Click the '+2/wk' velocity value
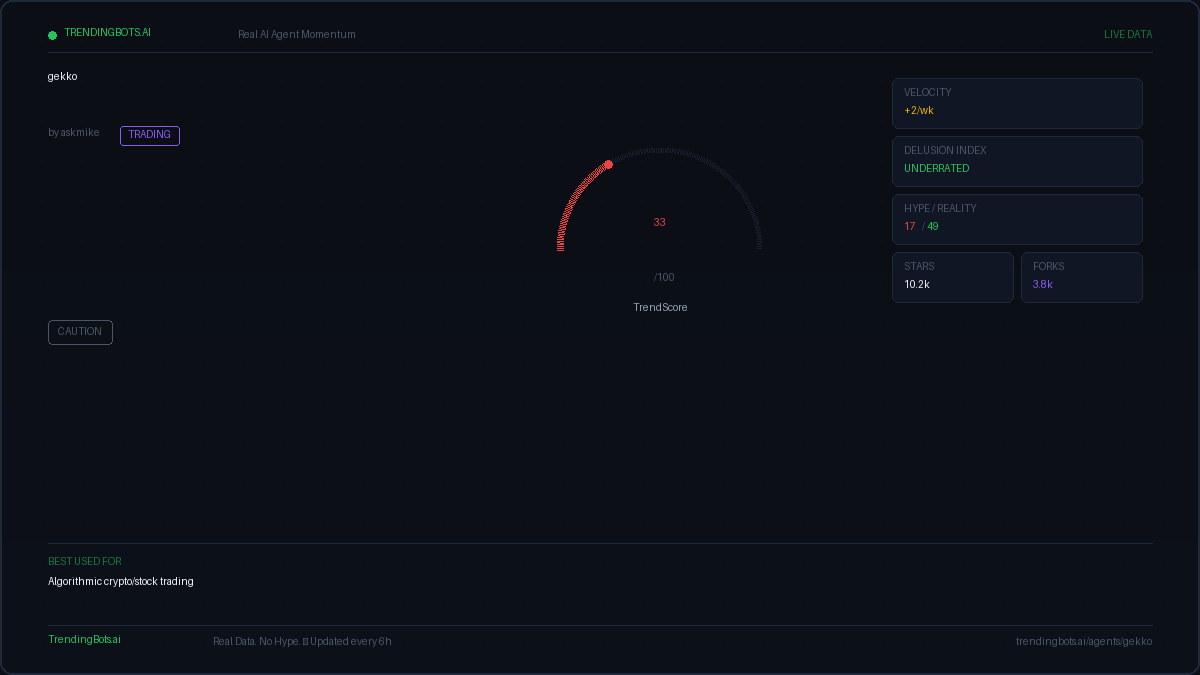This screenshot has height=675, width=1200. (919, 111)
